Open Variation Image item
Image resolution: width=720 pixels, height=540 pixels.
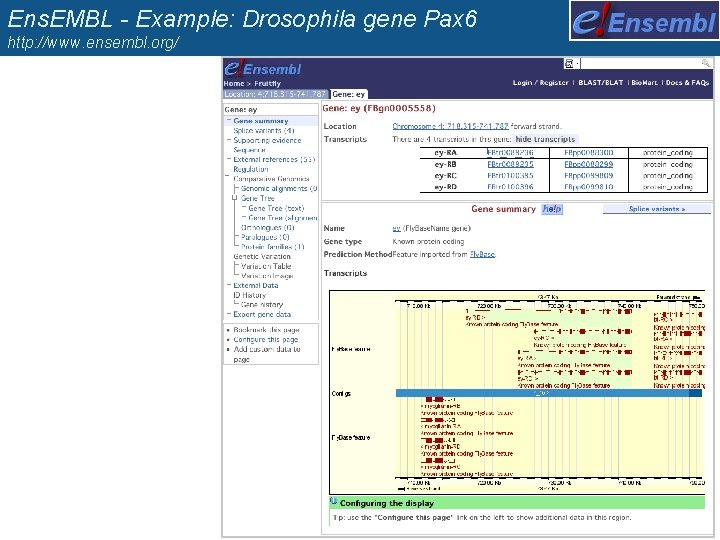click(x=267, y=276)
